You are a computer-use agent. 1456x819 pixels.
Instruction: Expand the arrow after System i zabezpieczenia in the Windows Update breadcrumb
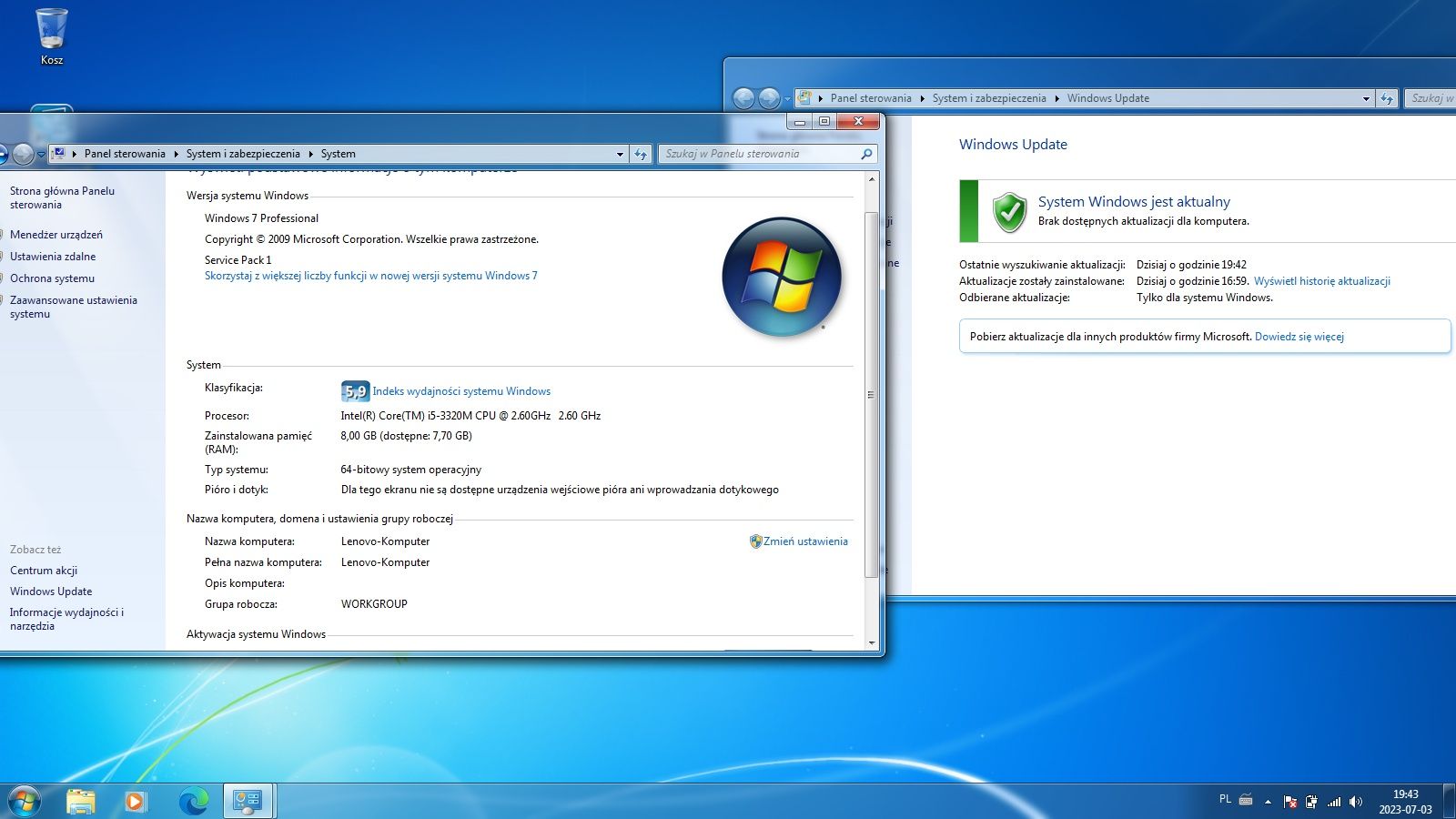click(1057, 98)
